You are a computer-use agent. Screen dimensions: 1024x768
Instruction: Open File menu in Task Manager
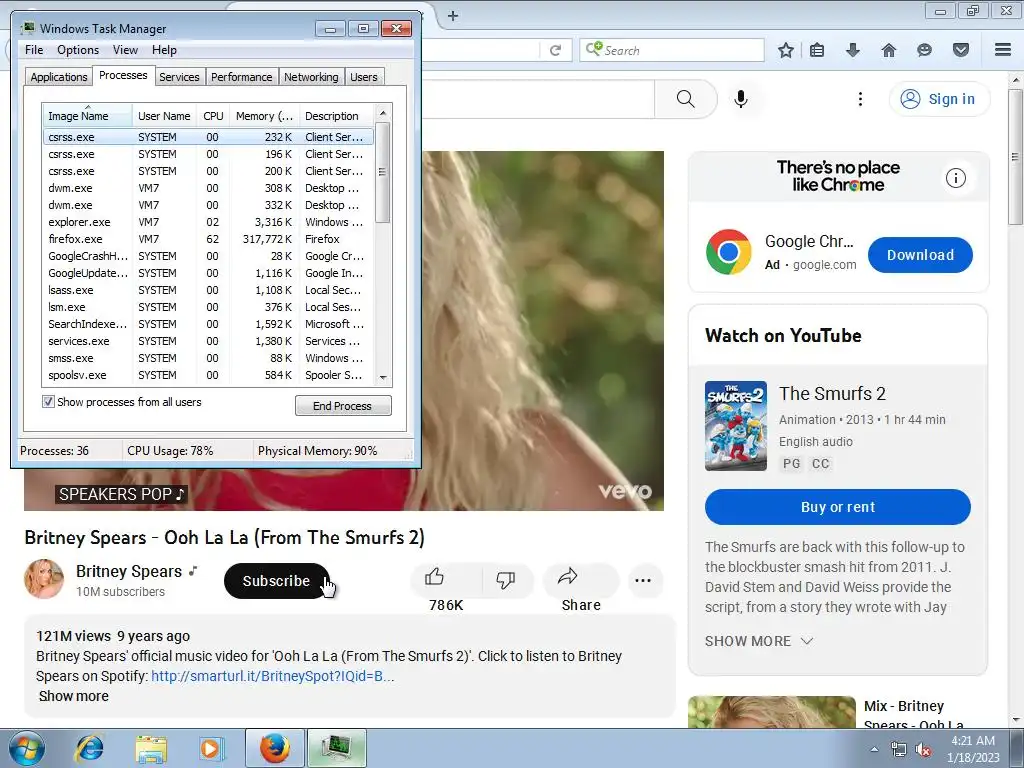34,50
